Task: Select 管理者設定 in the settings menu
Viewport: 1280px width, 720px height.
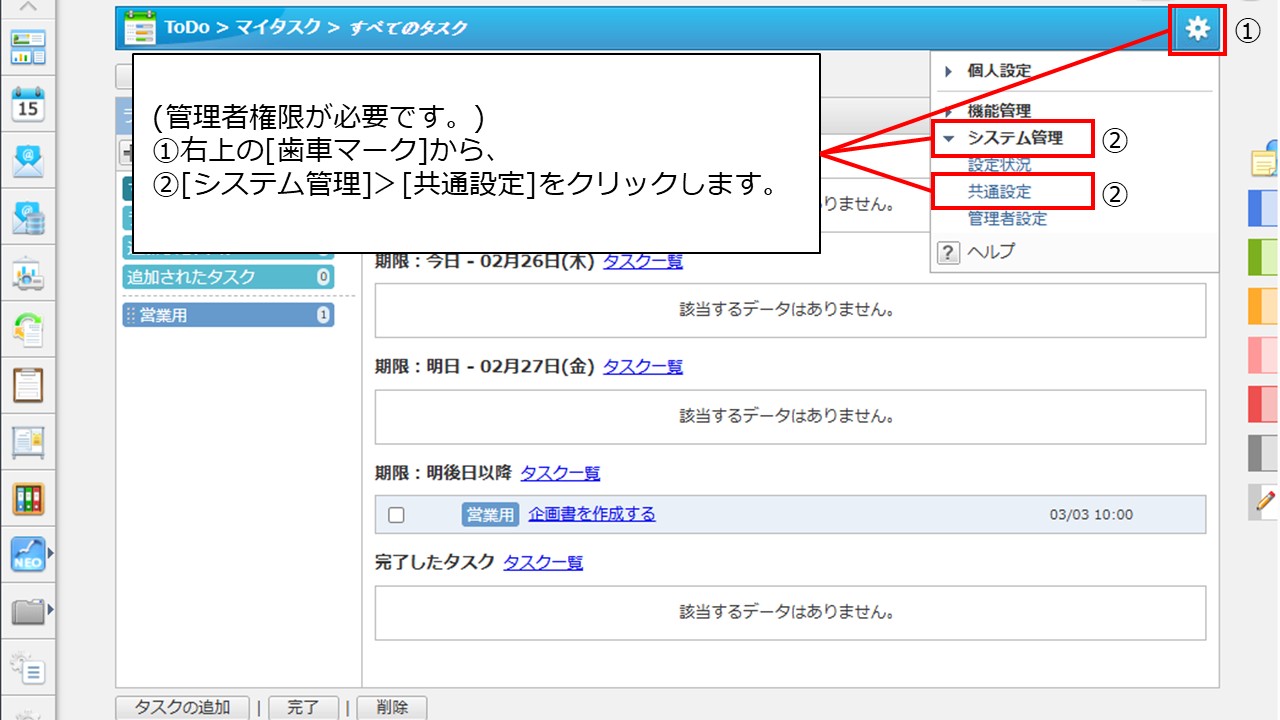Action: (x=1007, y=218)
